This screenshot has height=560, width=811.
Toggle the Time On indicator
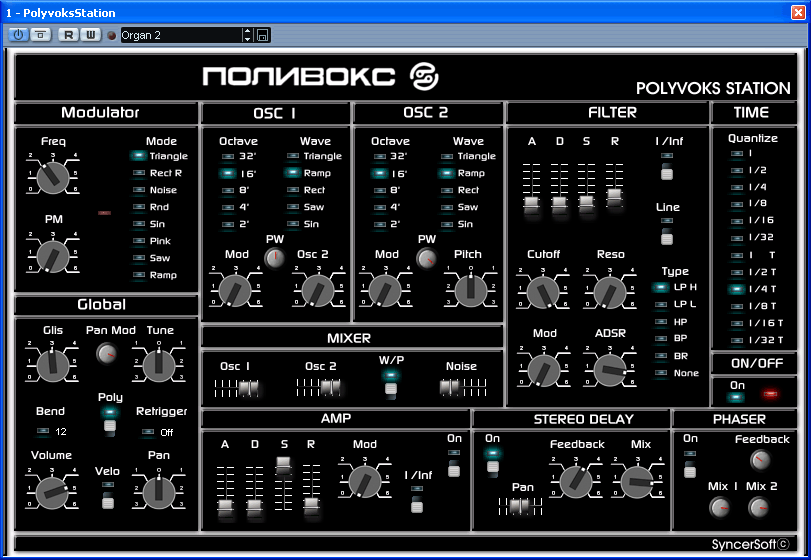tap(736, 397)
